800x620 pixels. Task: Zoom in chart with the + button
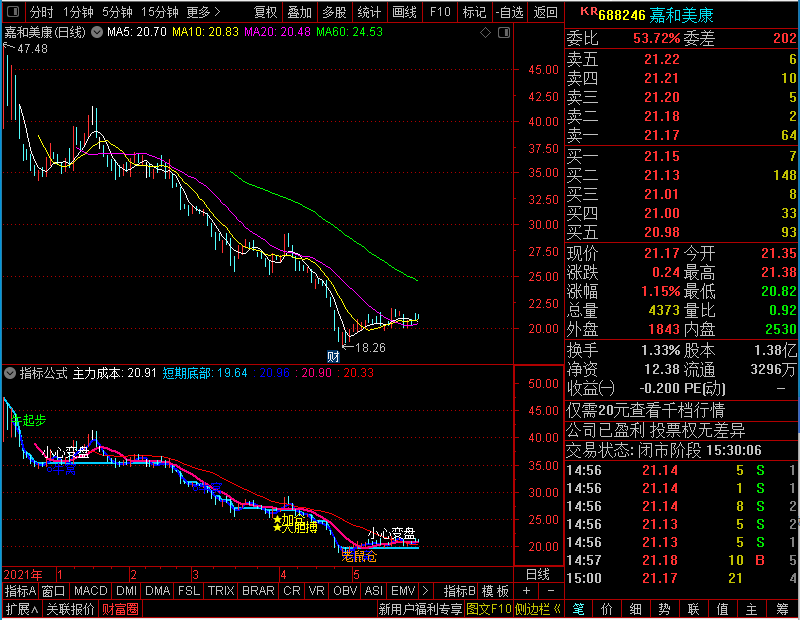coord(526,591)
